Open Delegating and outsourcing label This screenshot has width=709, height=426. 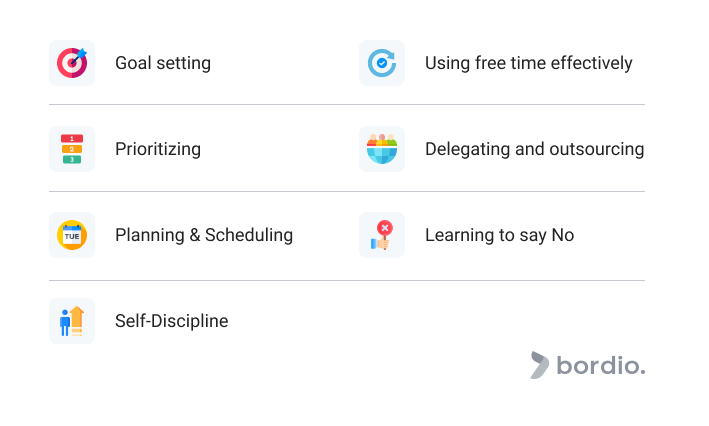click(534, 149)
